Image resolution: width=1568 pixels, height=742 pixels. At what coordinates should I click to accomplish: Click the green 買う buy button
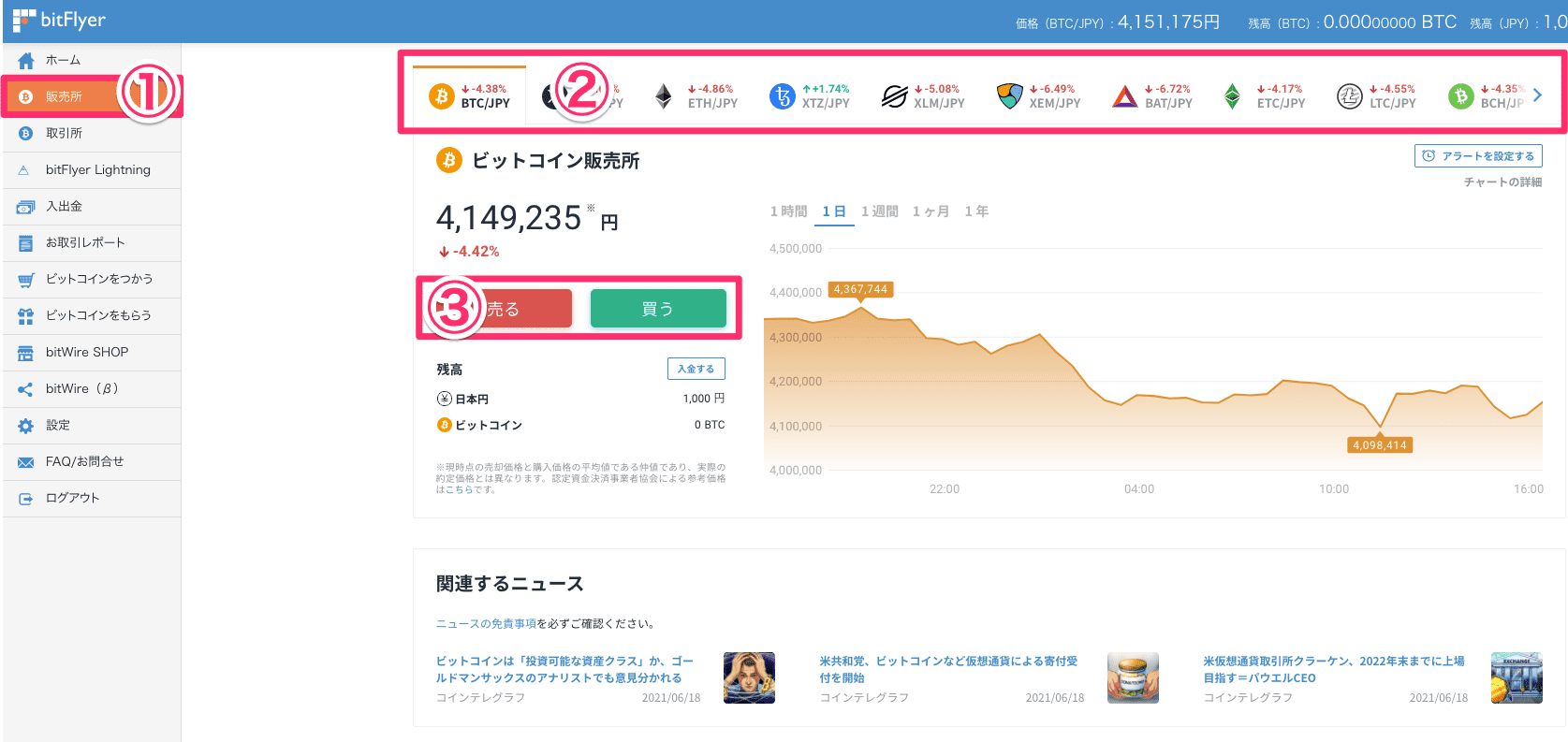[x=658, y=309]
